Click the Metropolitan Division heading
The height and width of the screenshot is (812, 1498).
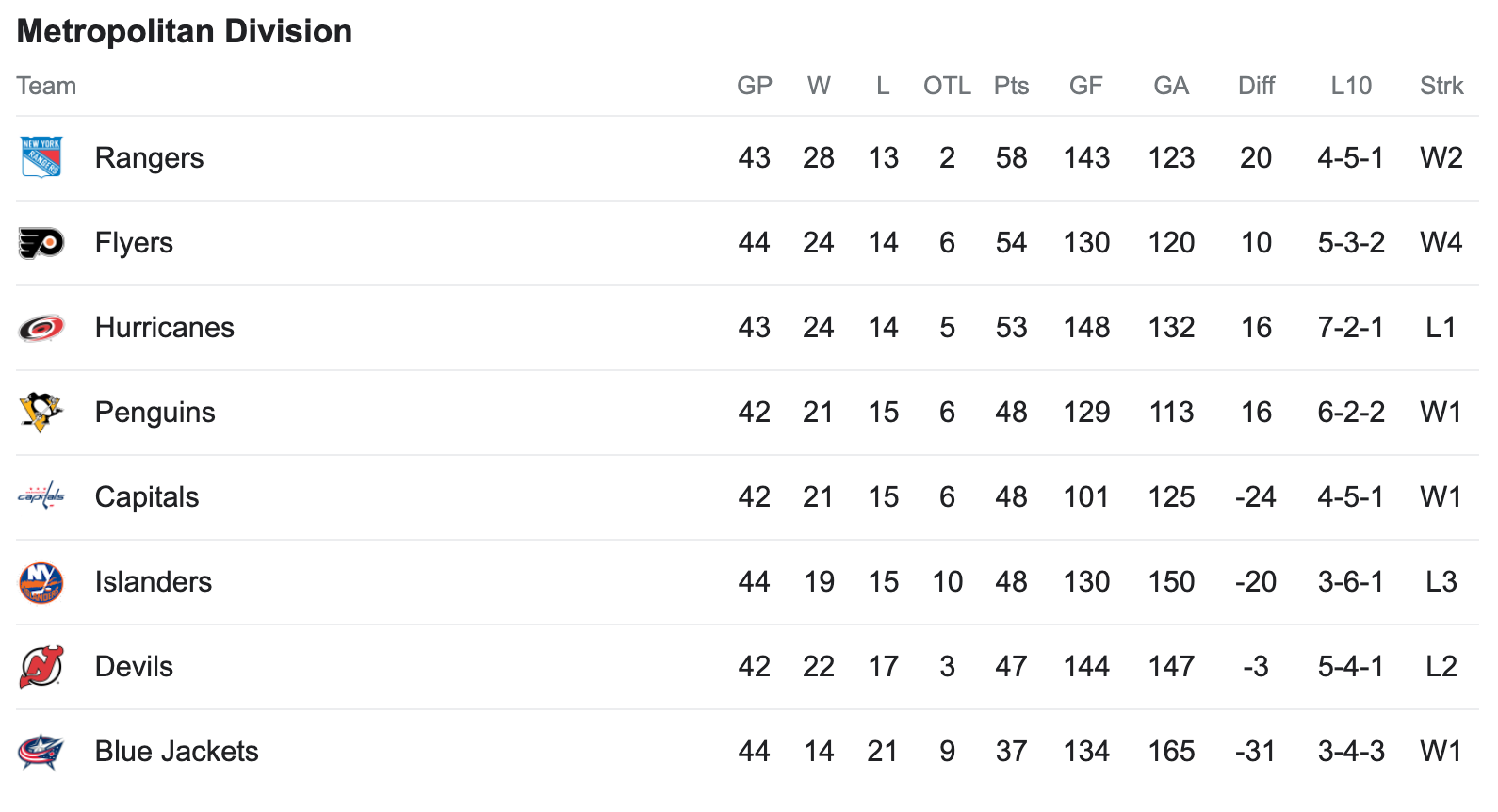tap(185, 31)
